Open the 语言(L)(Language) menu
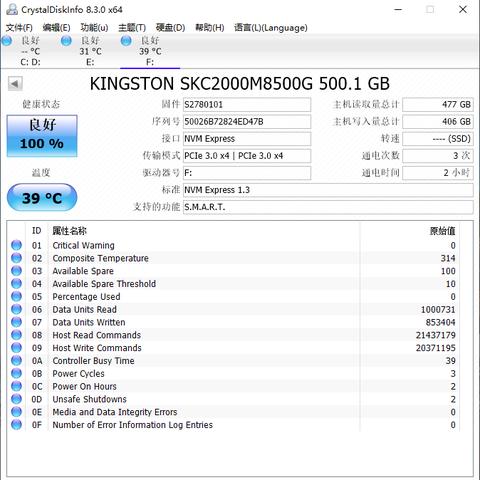 point(271,28)
